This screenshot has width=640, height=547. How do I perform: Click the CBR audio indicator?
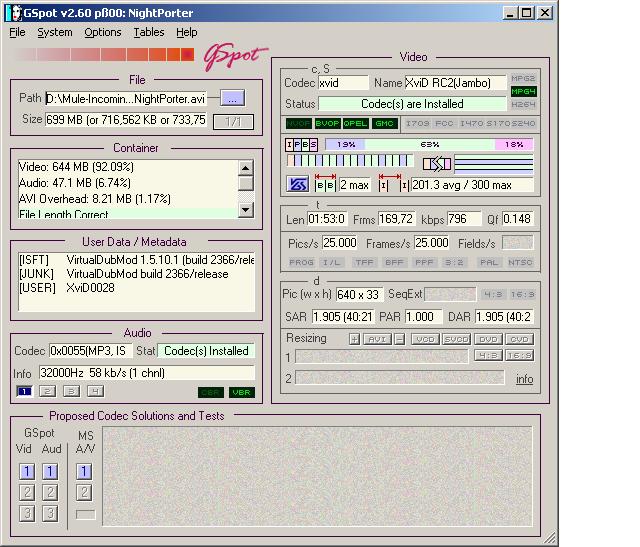211,392
